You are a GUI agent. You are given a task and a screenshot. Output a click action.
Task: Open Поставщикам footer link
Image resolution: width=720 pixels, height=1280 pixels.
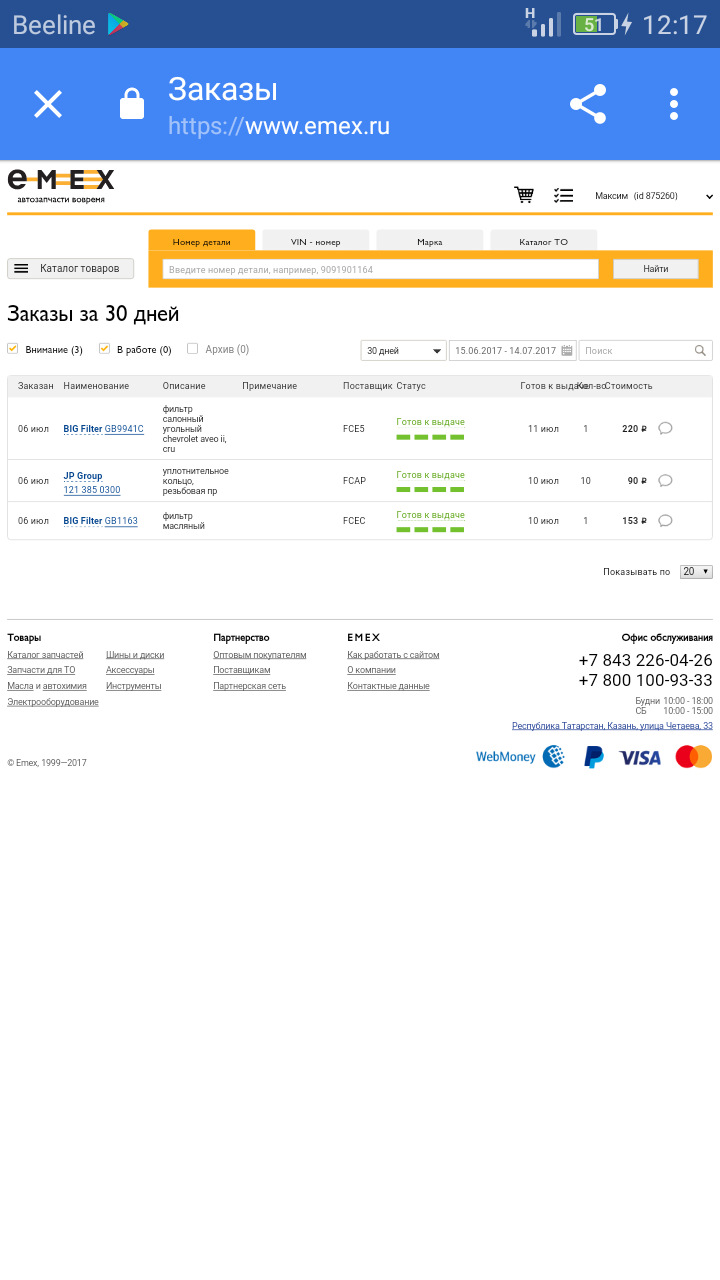[x=242, y=670]
